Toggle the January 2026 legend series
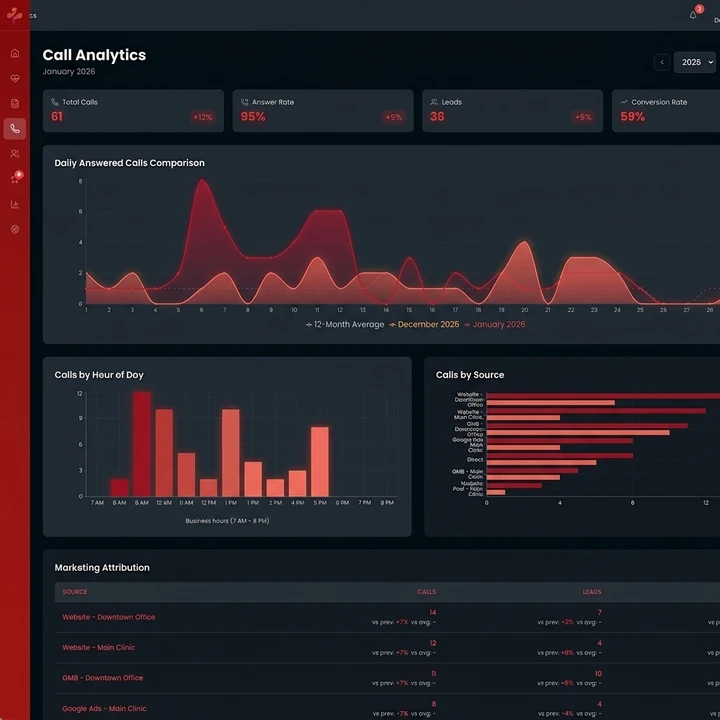 point(495,325)
